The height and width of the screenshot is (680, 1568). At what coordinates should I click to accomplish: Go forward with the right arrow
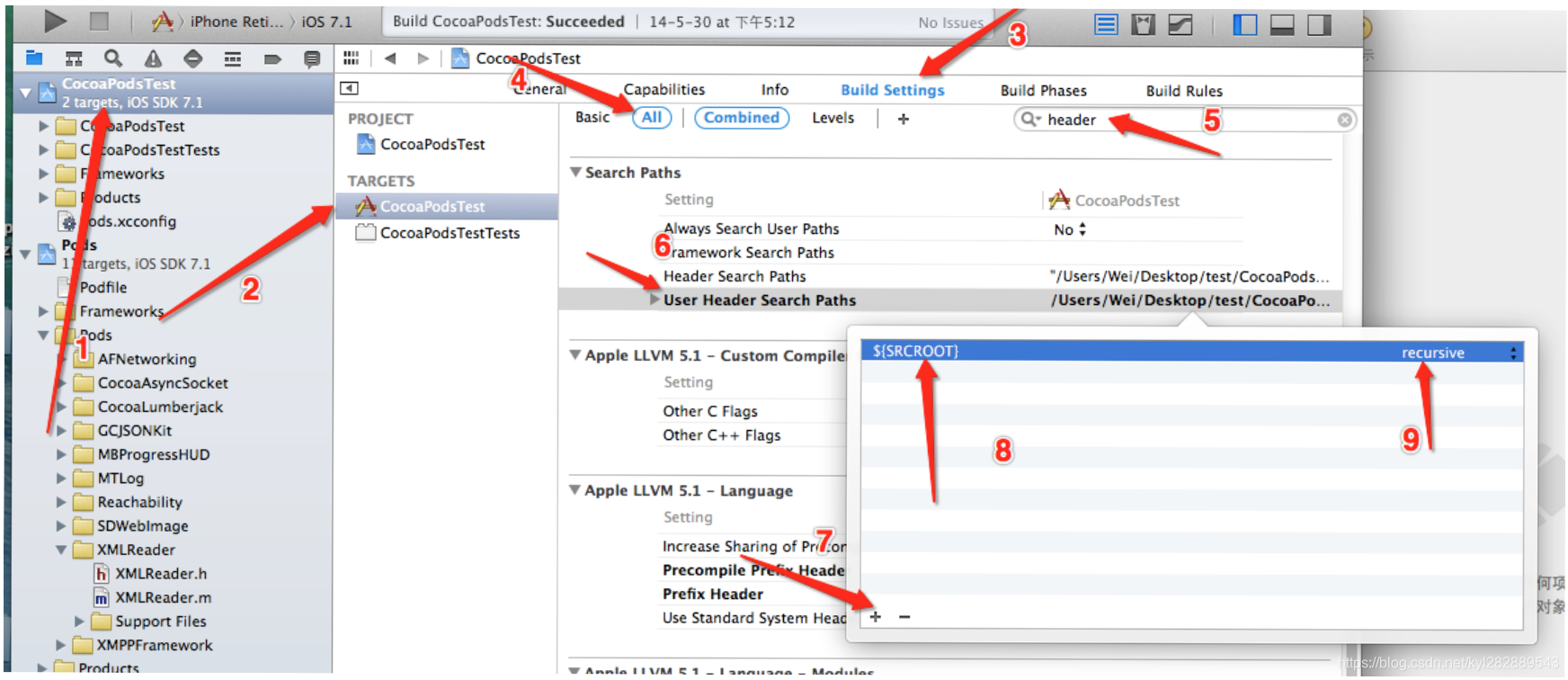[423, 58]
